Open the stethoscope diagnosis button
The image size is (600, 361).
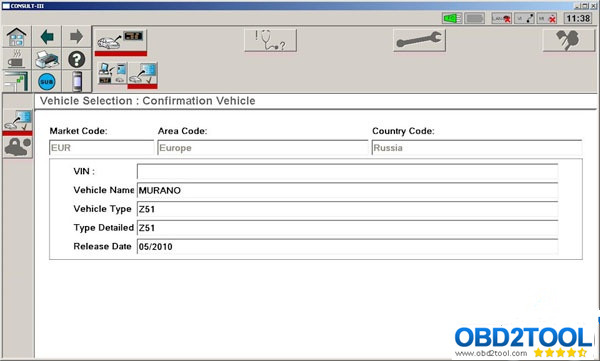[270, 40]
